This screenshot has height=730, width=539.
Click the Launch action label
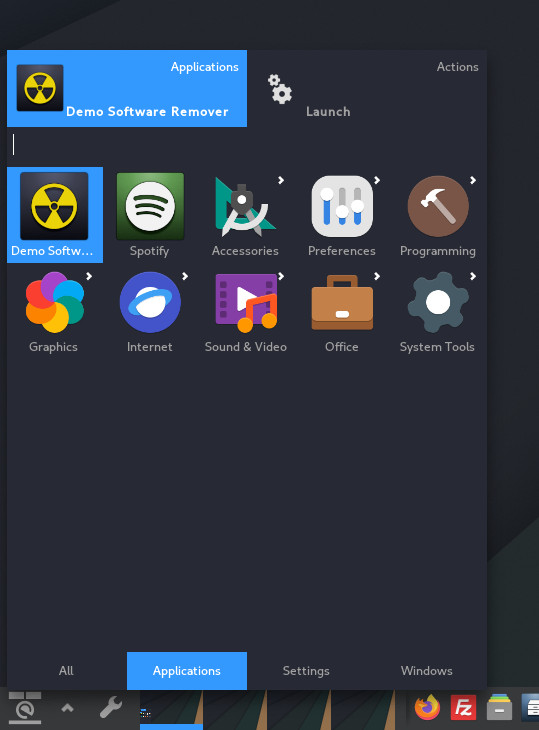pyautogui.click(x=328, y=112)
